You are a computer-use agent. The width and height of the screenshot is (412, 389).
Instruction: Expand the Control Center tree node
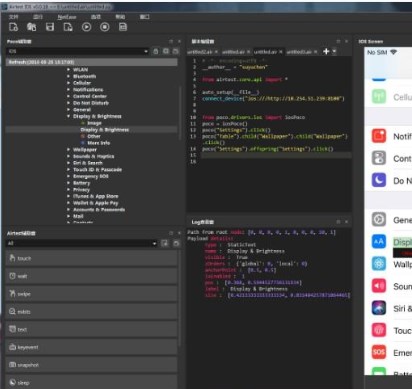coord(68,96)
